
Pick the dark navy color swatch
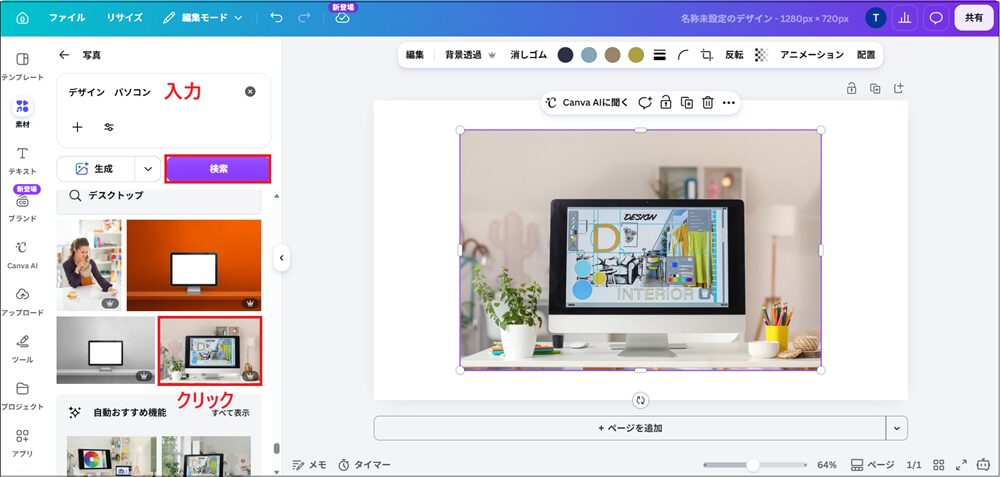click(x=565, y=55)
